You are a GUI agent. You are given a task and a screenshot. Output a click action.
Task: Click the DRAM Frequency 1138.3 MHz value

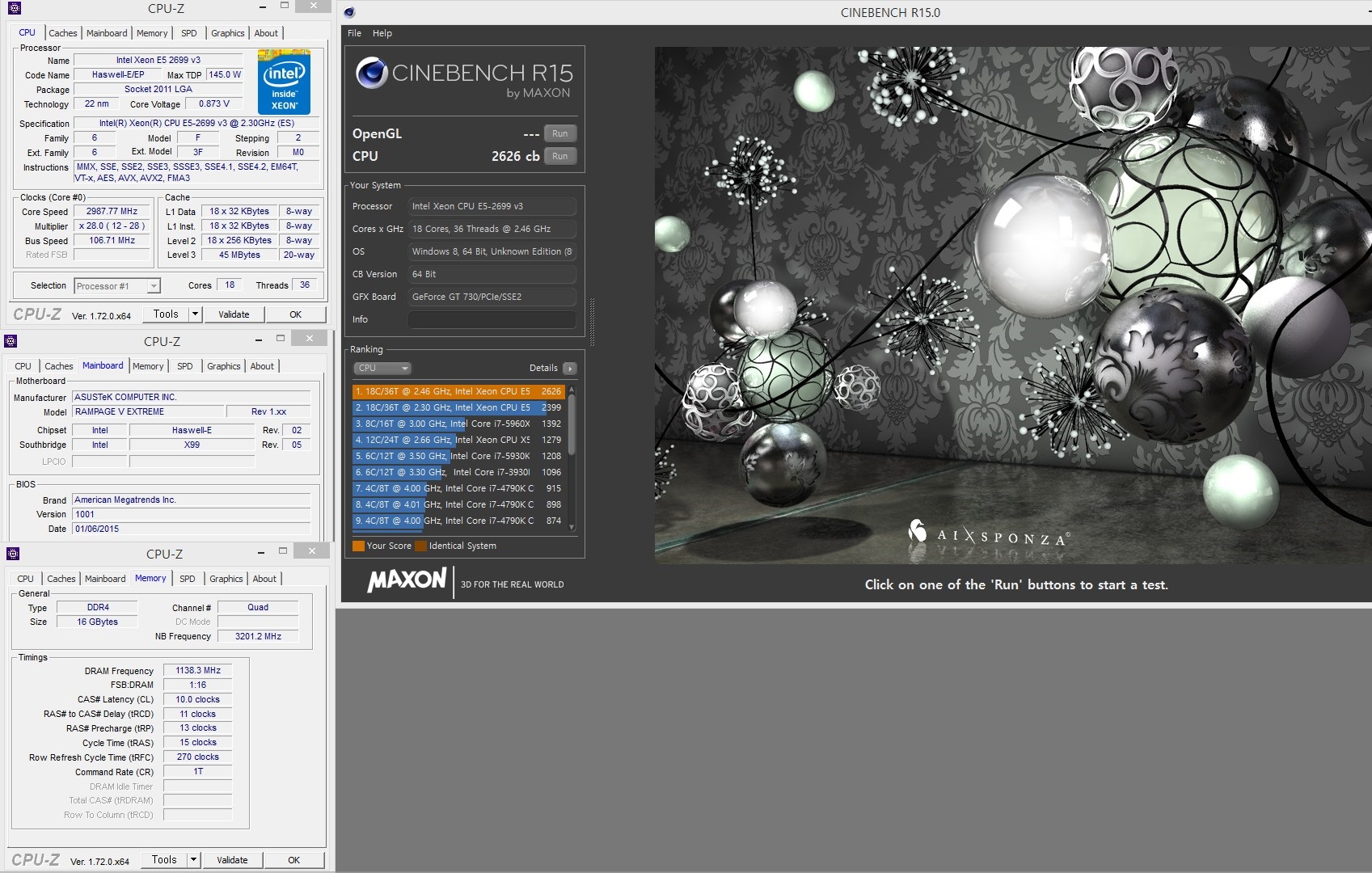(198, 670)
